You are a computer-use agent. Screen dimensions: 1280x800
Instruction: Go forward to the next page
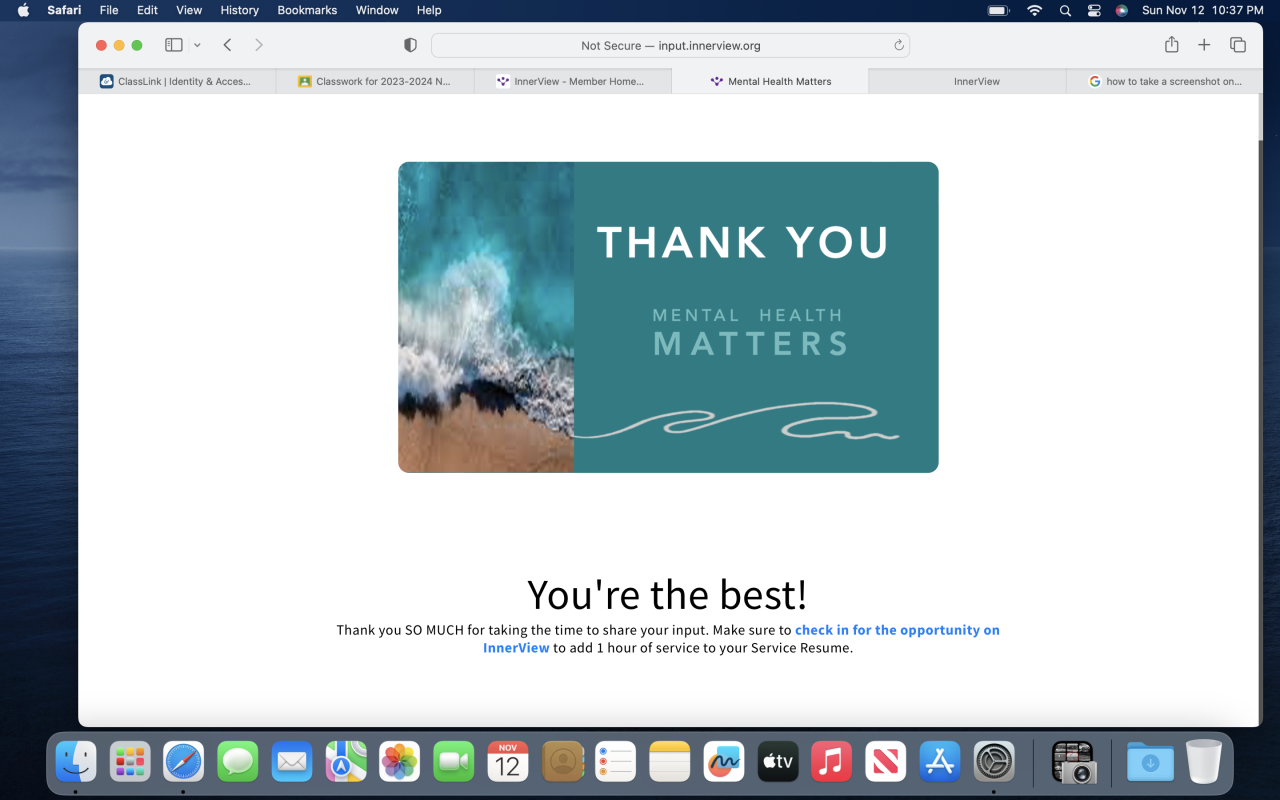coord(259,45)
